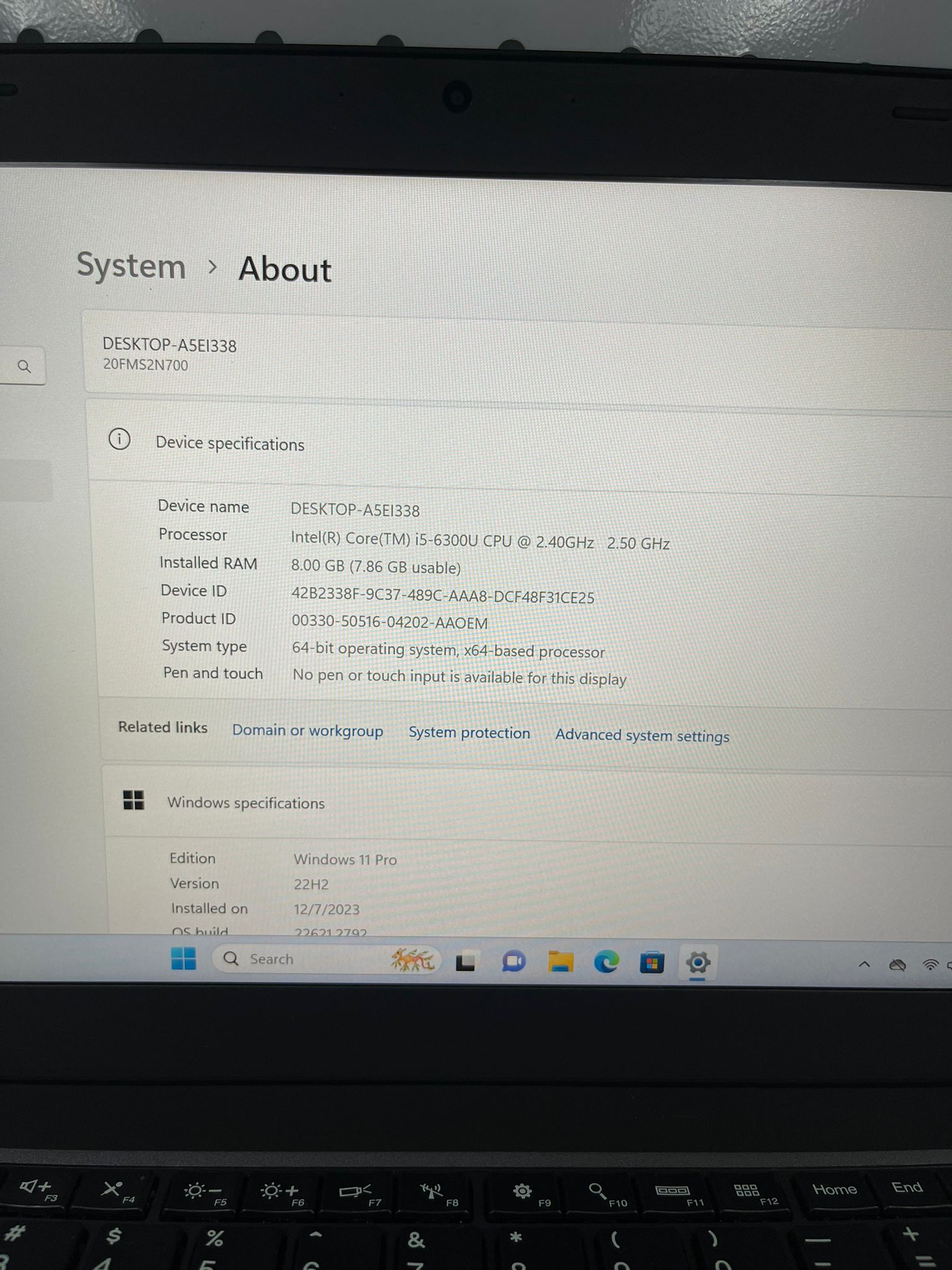Viewport: 952px width, 1270px height.
Task: Click the Windows specifications header
Action: (x=246, y=802)
